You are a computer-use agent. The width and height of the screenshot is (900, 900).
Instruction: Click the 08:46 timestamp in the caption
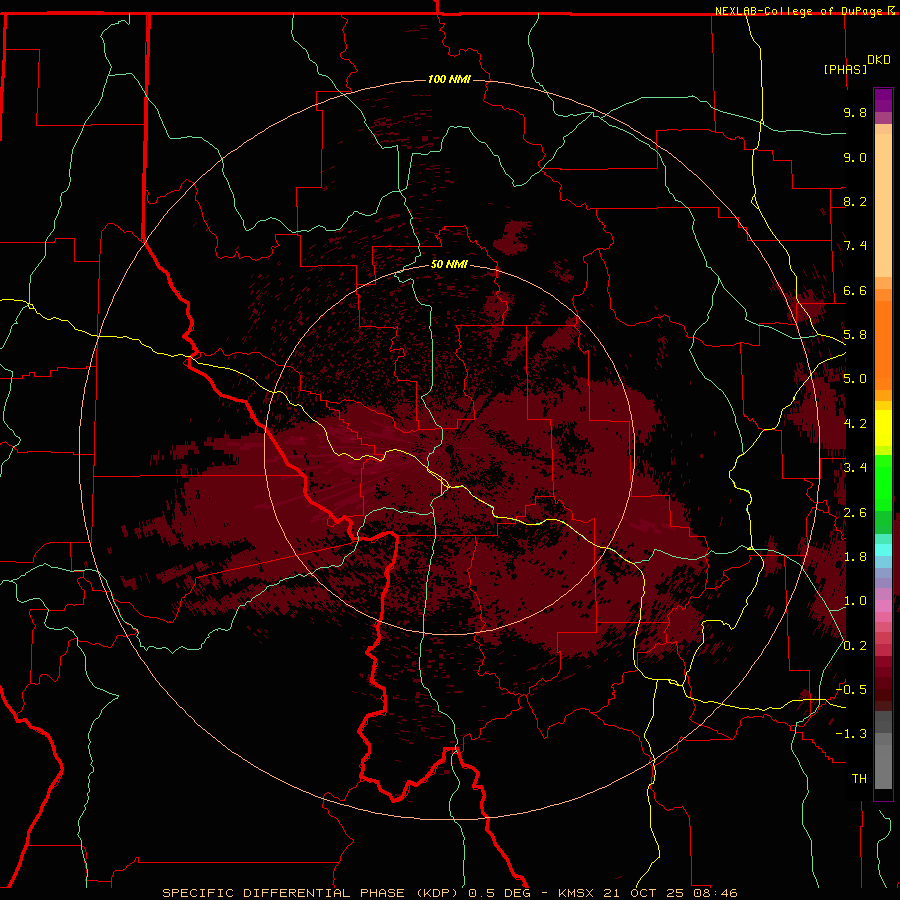coord(714,893)
